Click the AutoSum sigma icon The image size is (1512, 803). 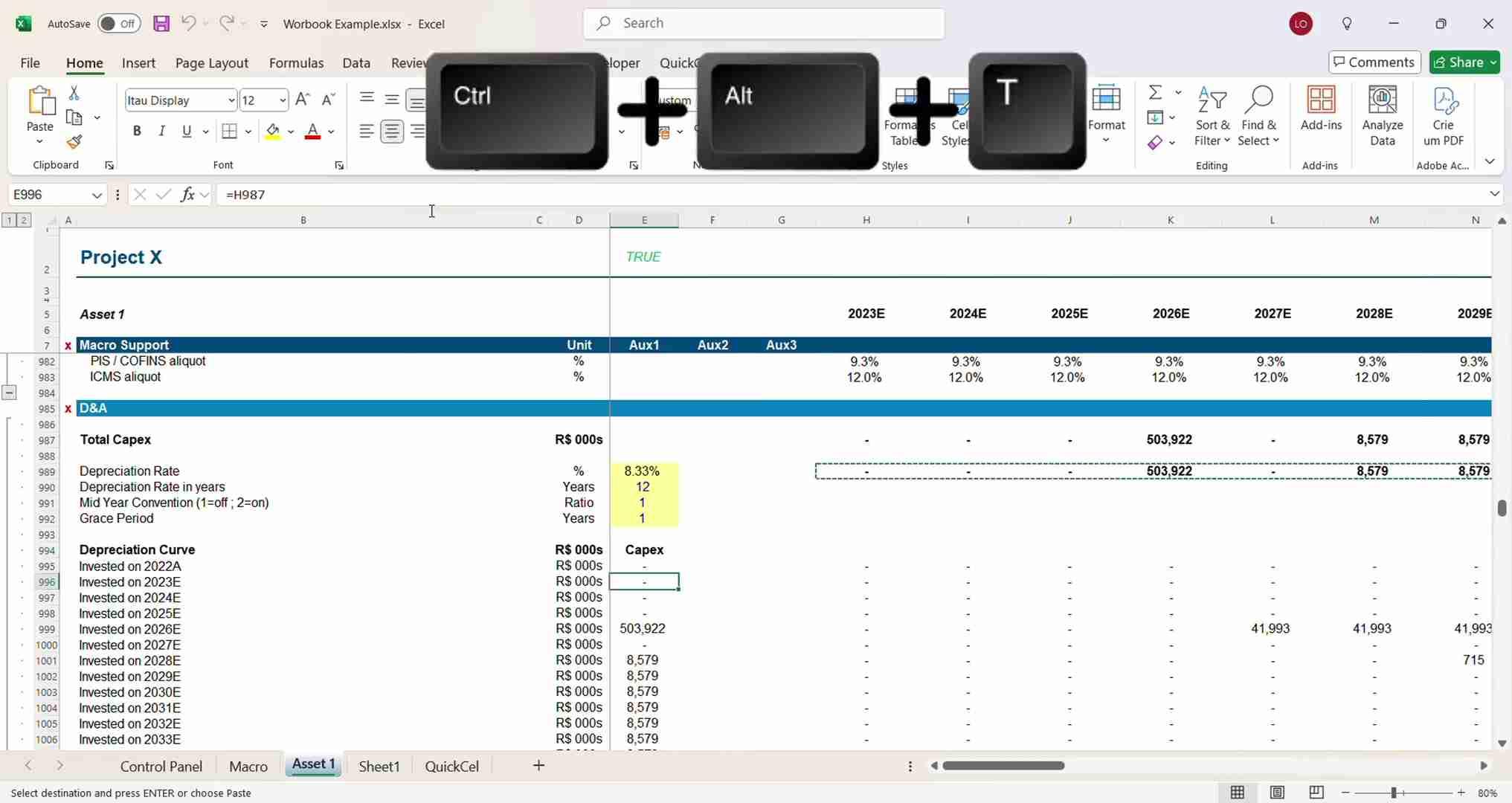click(x=1155, y=93)
